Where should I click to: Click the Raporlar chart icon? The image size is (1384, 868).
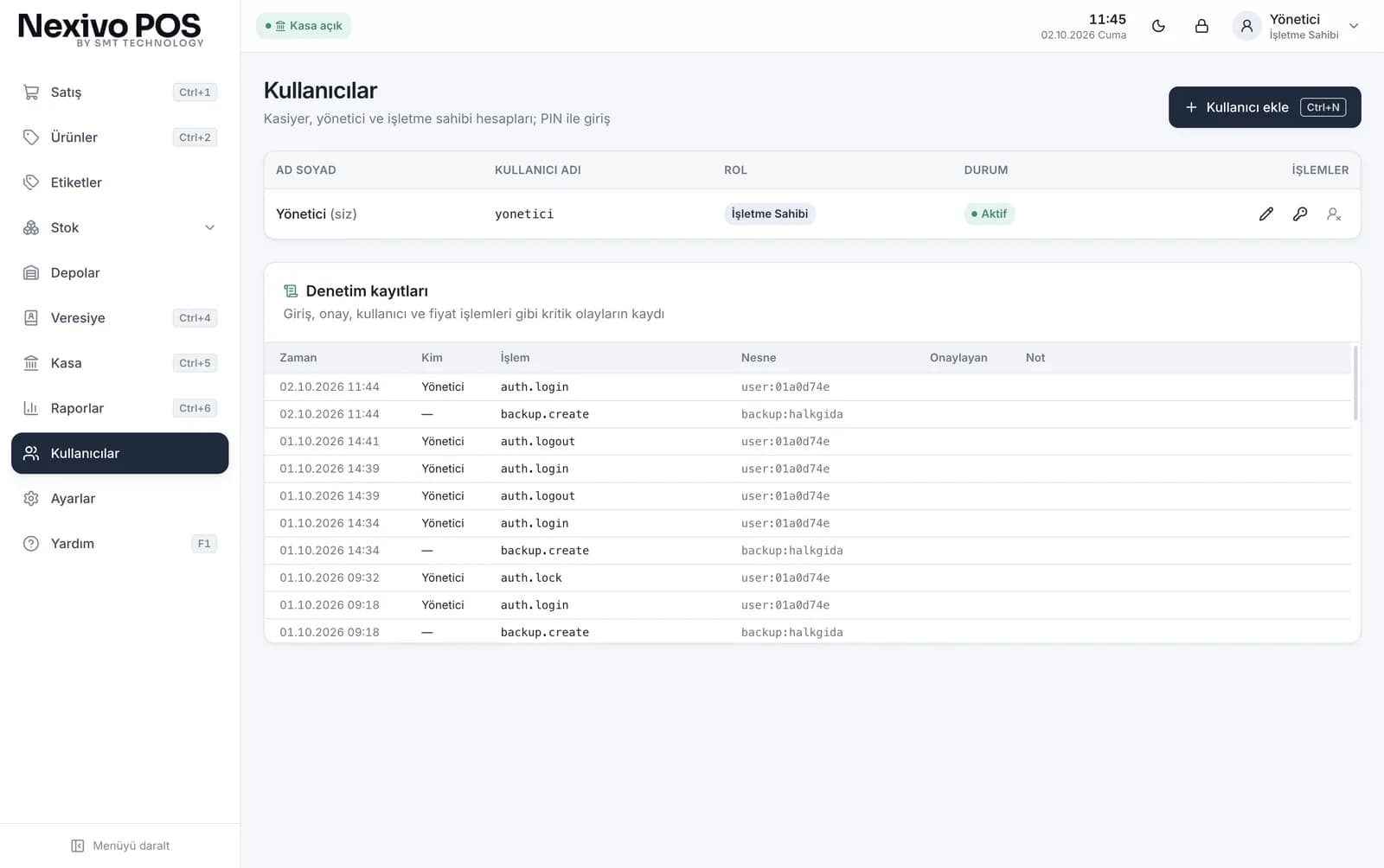31,408
